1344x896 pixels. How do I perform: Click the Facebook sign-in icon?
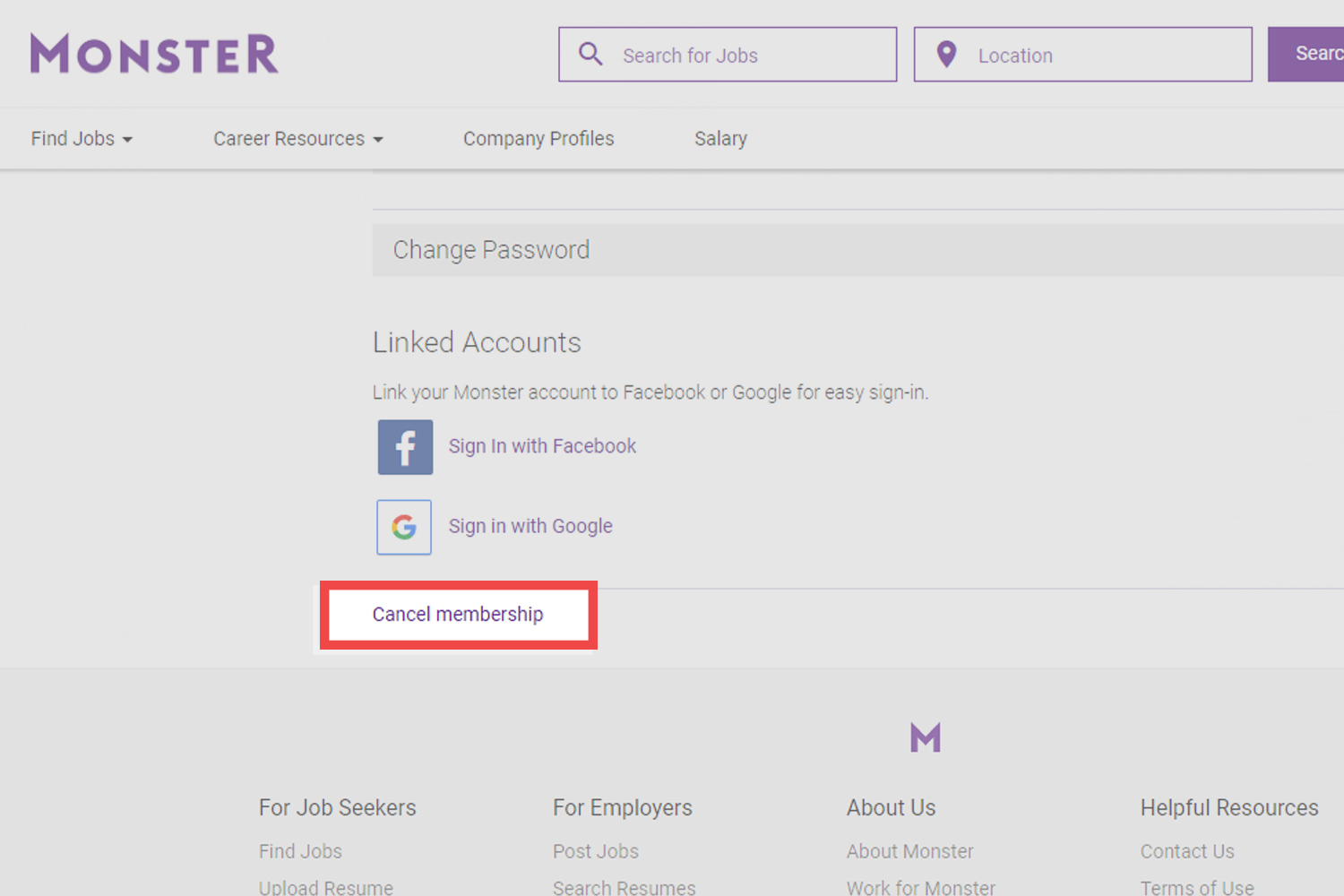(405, 446)
